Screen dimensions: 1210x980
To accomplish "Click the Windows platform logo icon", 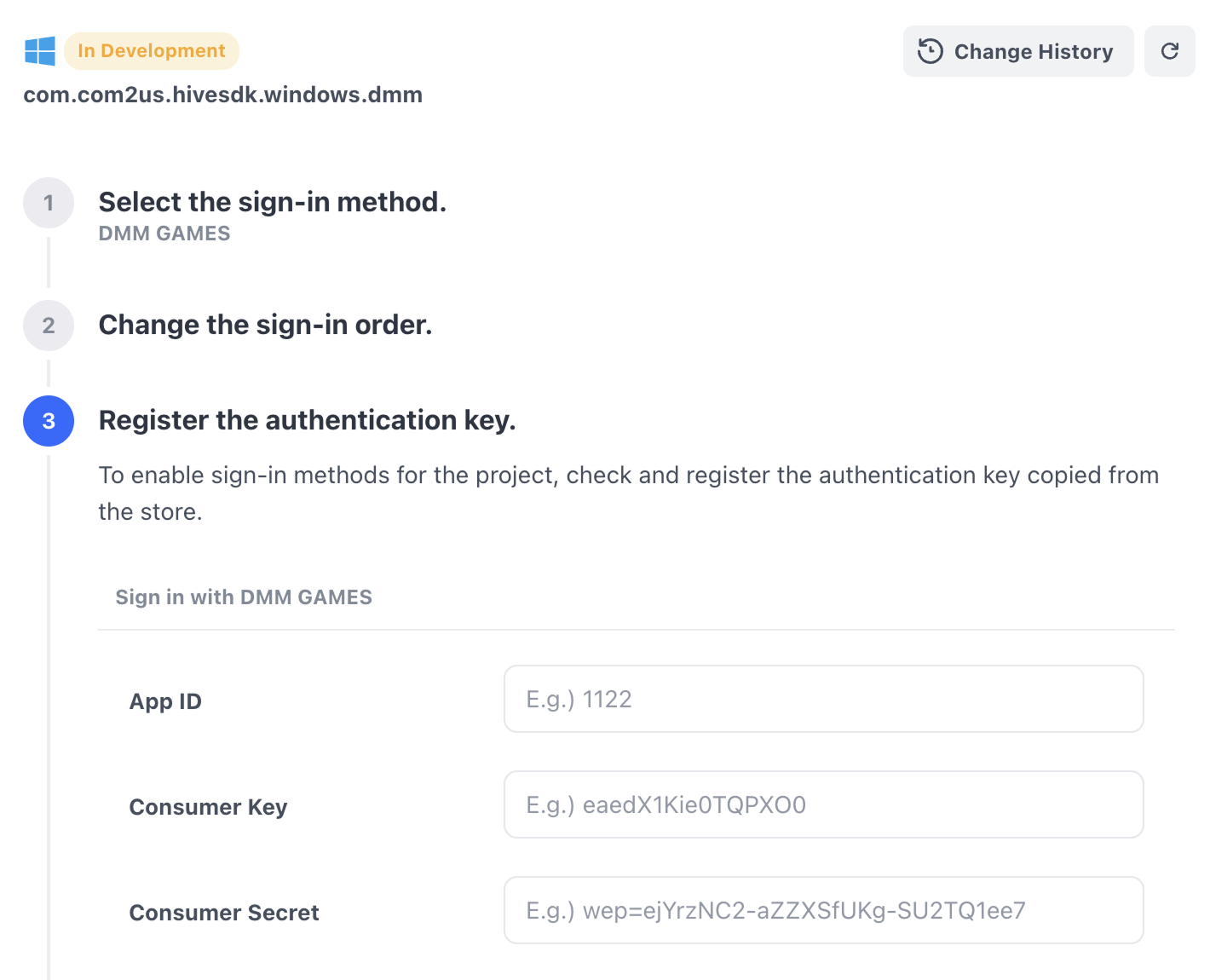I will point(40,51).
